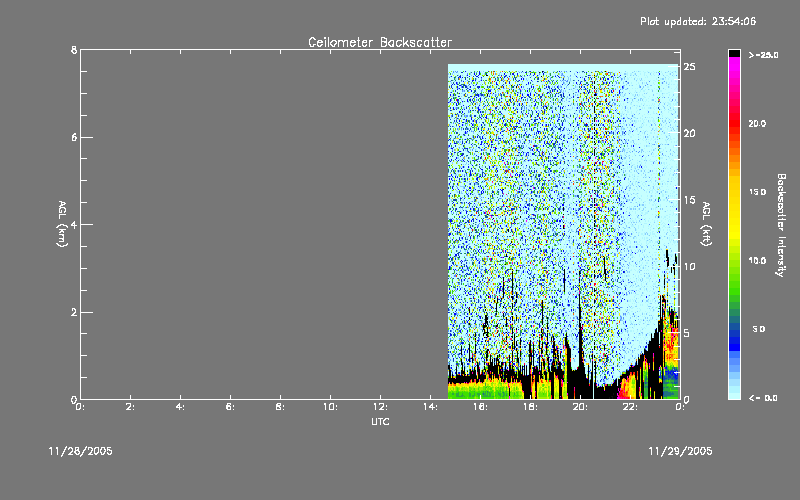Viewport: 800px width, 500px height.
Task: Click the '20:' hour label on time axis
Action: pyautogui.click(x=580, y=407)
